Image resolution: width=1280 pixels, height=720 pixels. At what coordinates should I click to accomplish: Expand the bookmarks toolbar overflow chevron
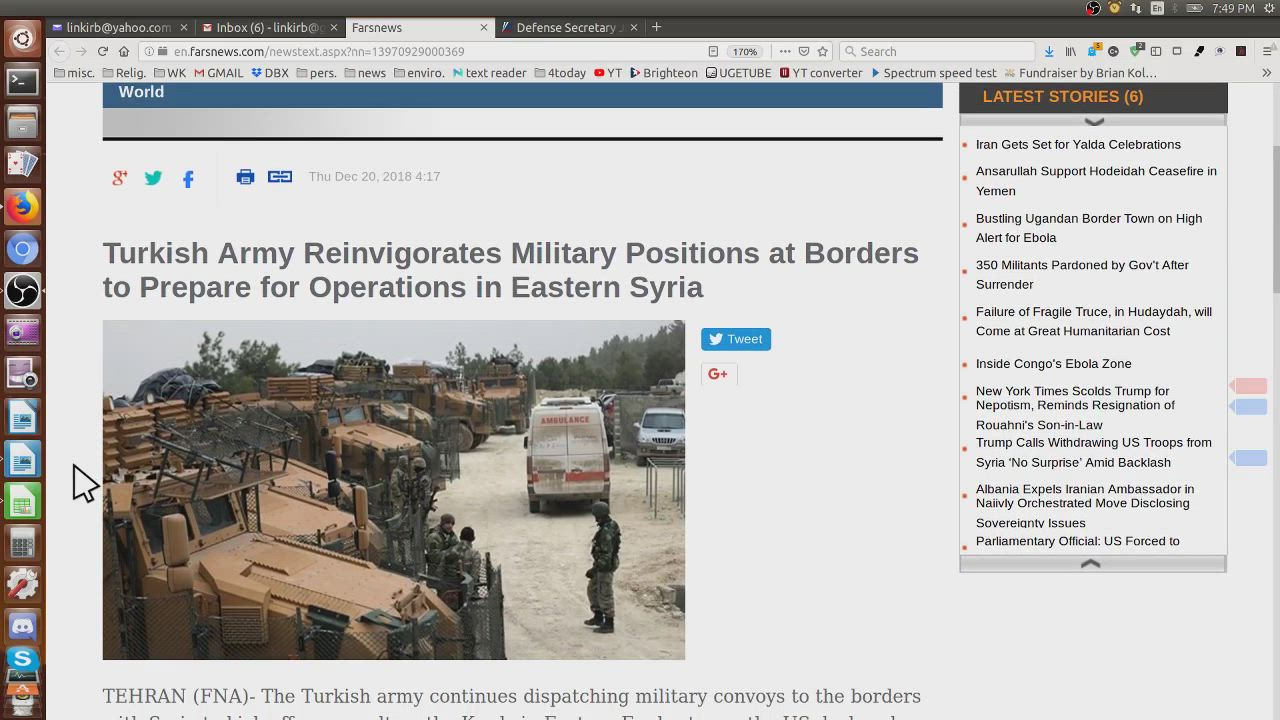(x=1266, y=73)
